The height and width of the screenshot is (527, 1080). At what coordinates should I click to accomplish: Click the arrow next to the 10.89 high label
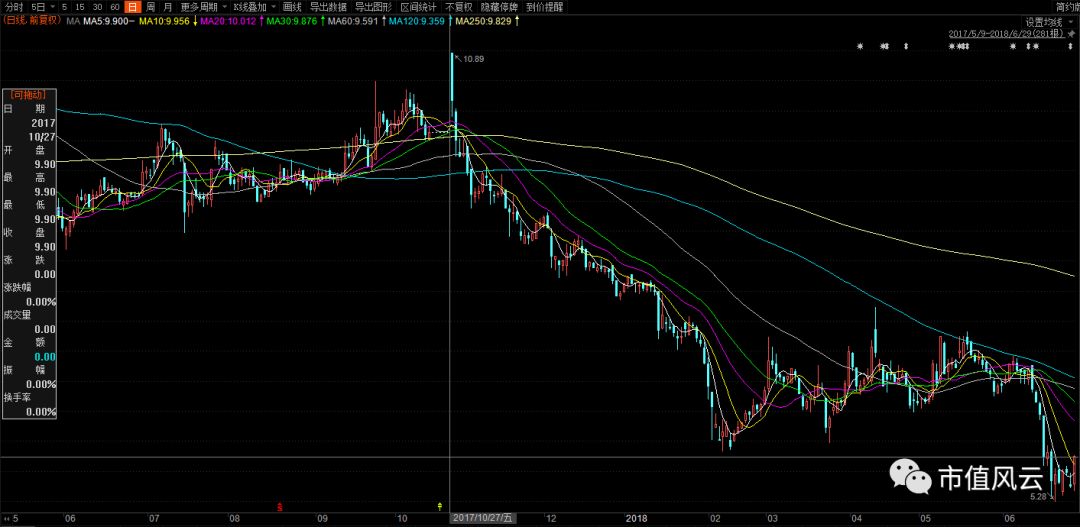(457, 59)
